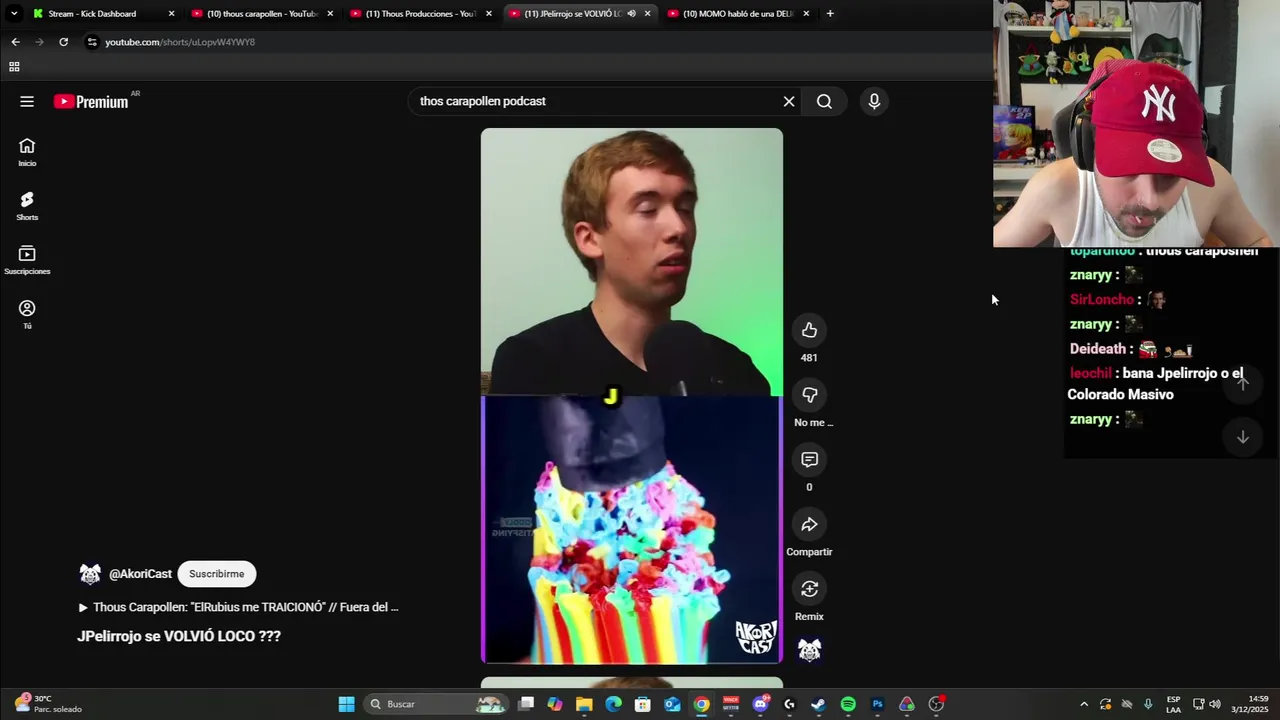
Task: Switch to Chrome on the taskbar
Action: click(702, 704)
